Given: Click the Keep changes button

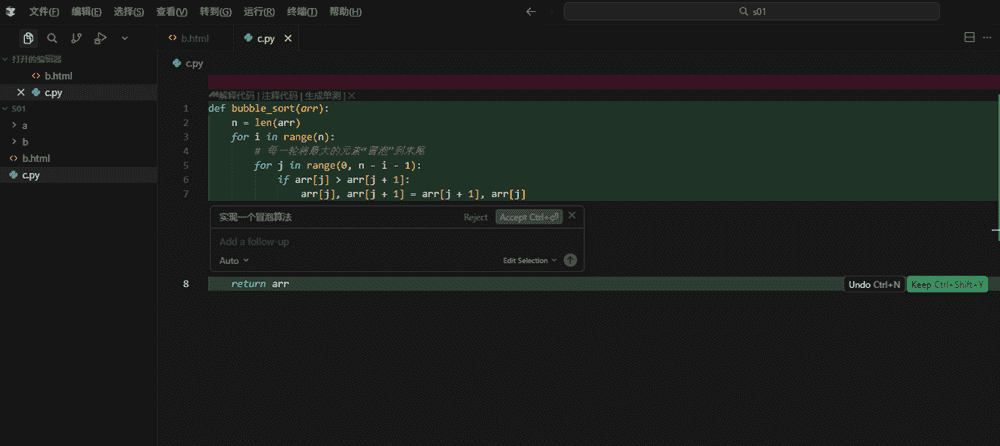Looking at the screenshot, I should pos(946,284).
